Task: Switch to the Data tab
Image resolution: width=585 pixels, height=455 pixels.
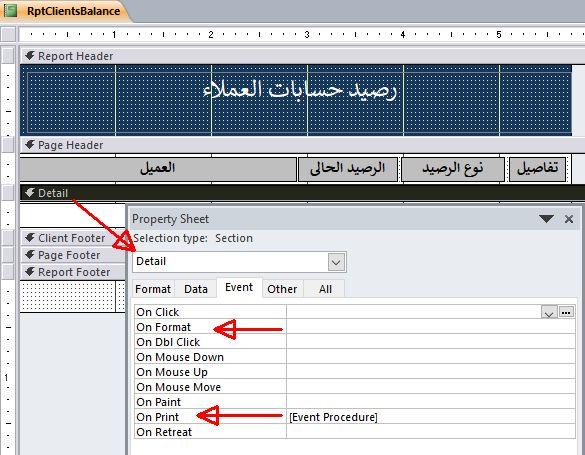Action: (196, 289)
